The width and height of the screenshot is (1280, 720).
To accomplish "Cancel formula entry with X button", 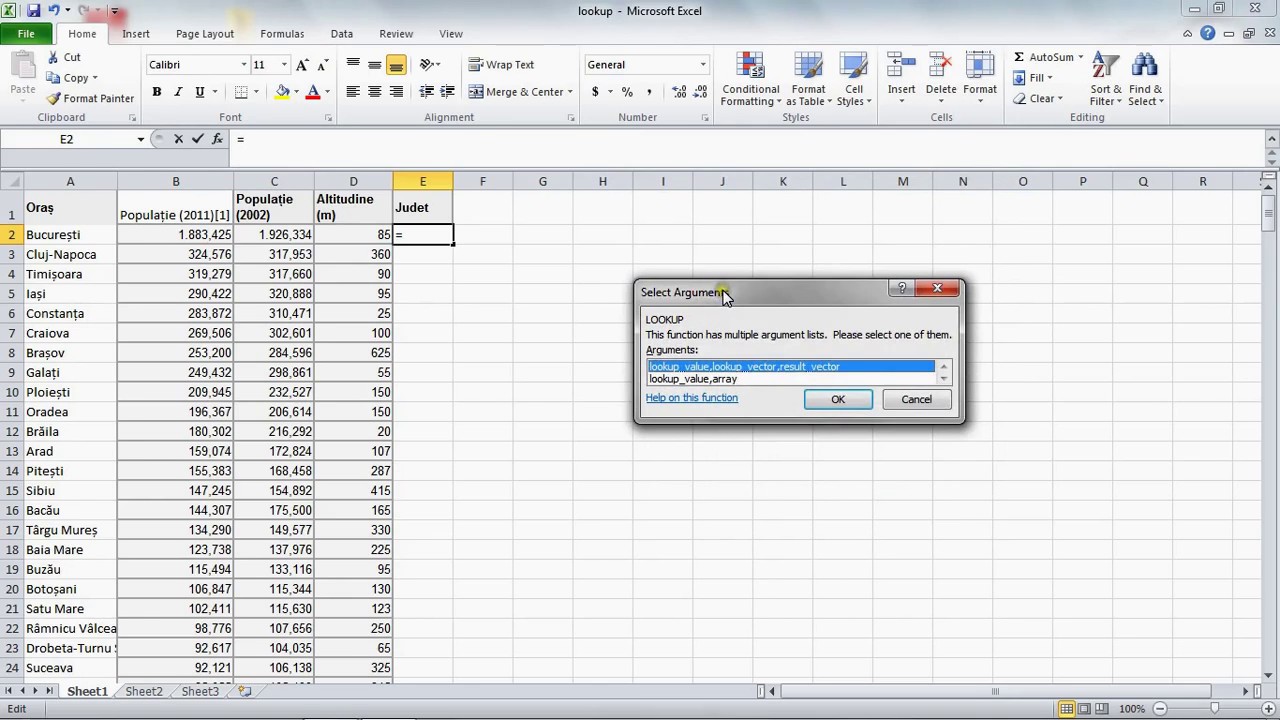I will point(178,139).
